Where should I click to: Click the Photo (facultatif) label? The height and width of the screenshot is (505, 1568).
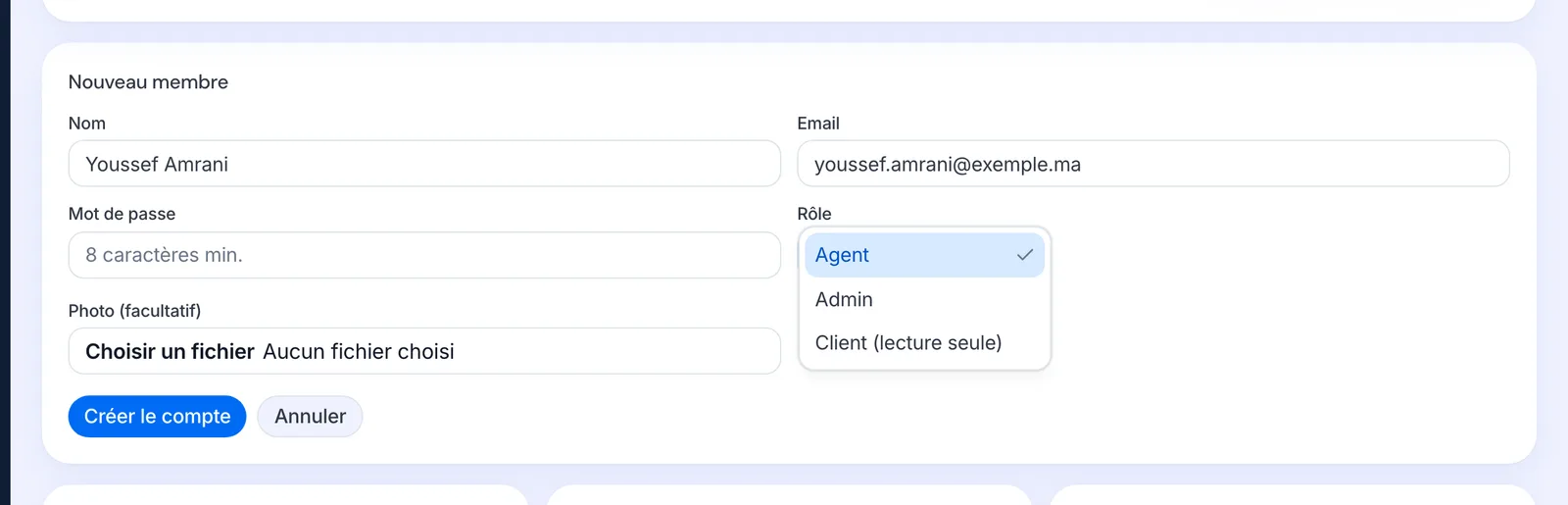click(134, 311)
